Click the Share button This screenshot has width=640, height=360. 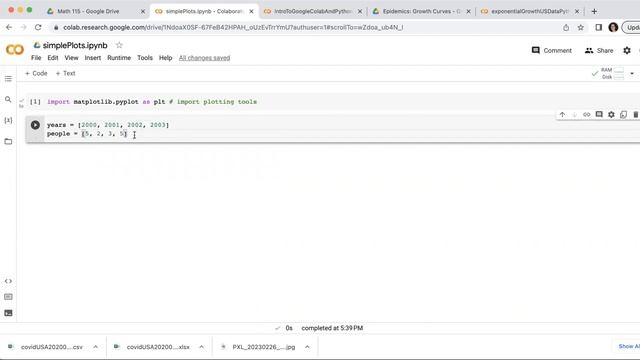(599, 50)
